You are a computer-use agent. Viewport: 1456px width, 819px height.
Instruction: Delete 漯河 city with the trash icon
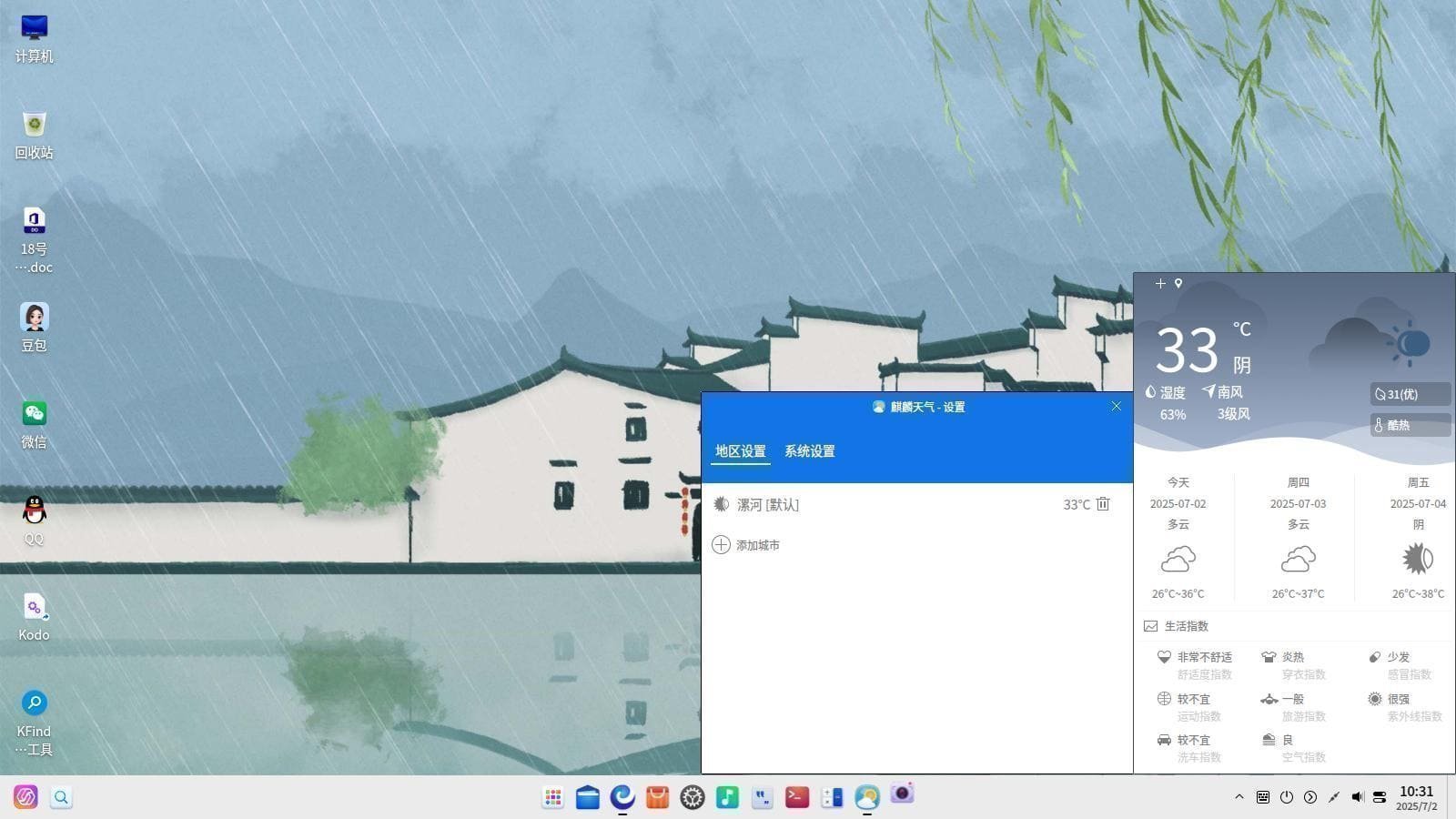click(x=1103, y=504)
